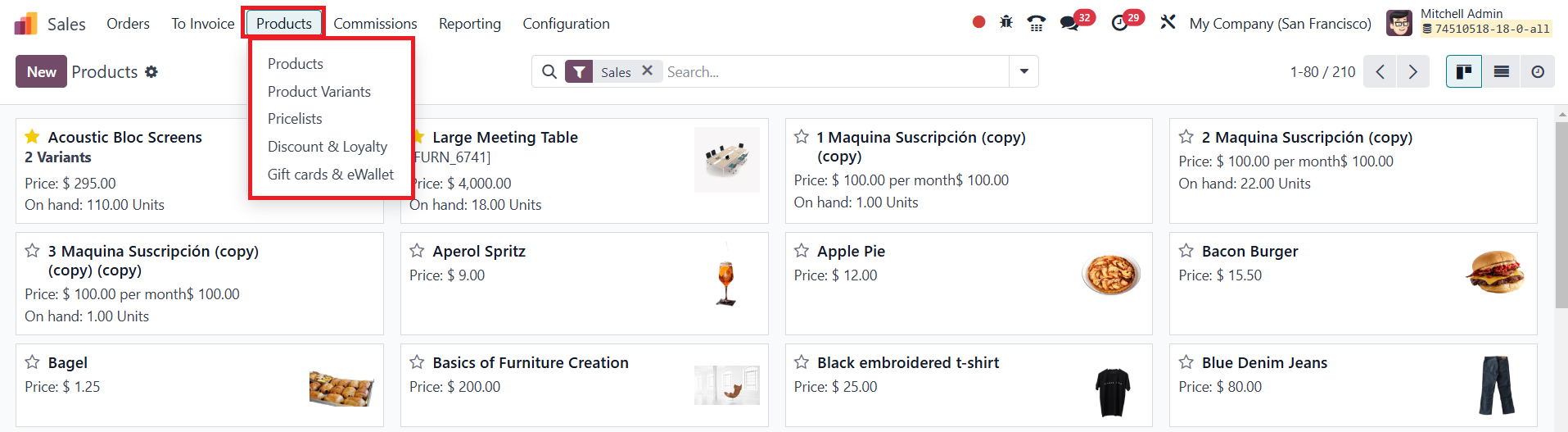Open the activities clock icon

click(x=1119, y=23)
